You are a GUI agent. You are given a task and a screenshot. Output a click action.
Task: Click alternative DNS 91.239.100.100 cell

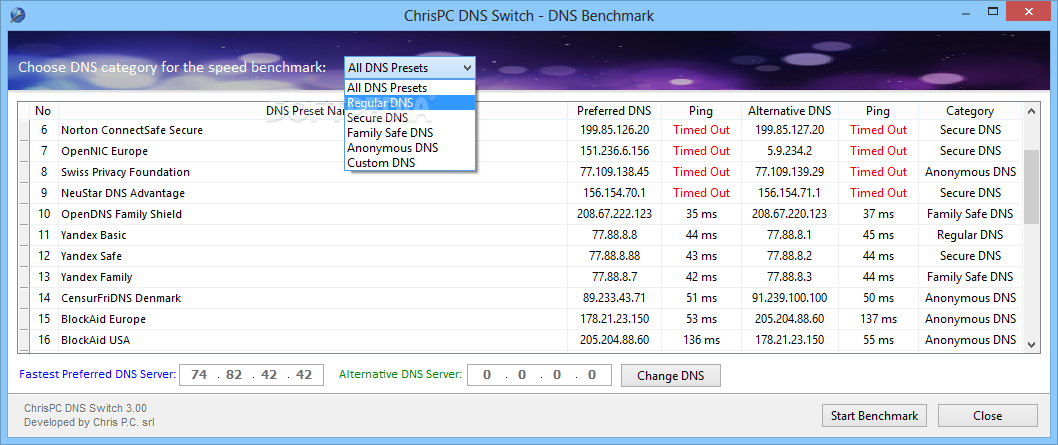(x=789, y=298)
